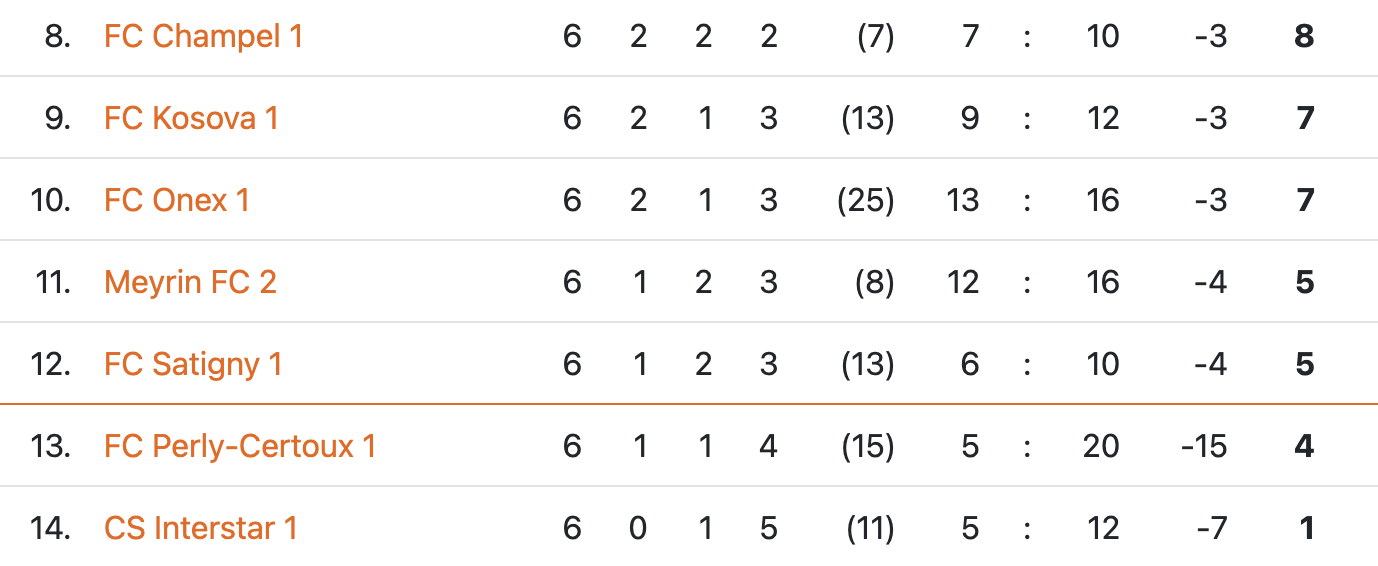Screen dimensions: 1378x566
Task: Click the rank number 14 in standings
Action: (50, 529)
